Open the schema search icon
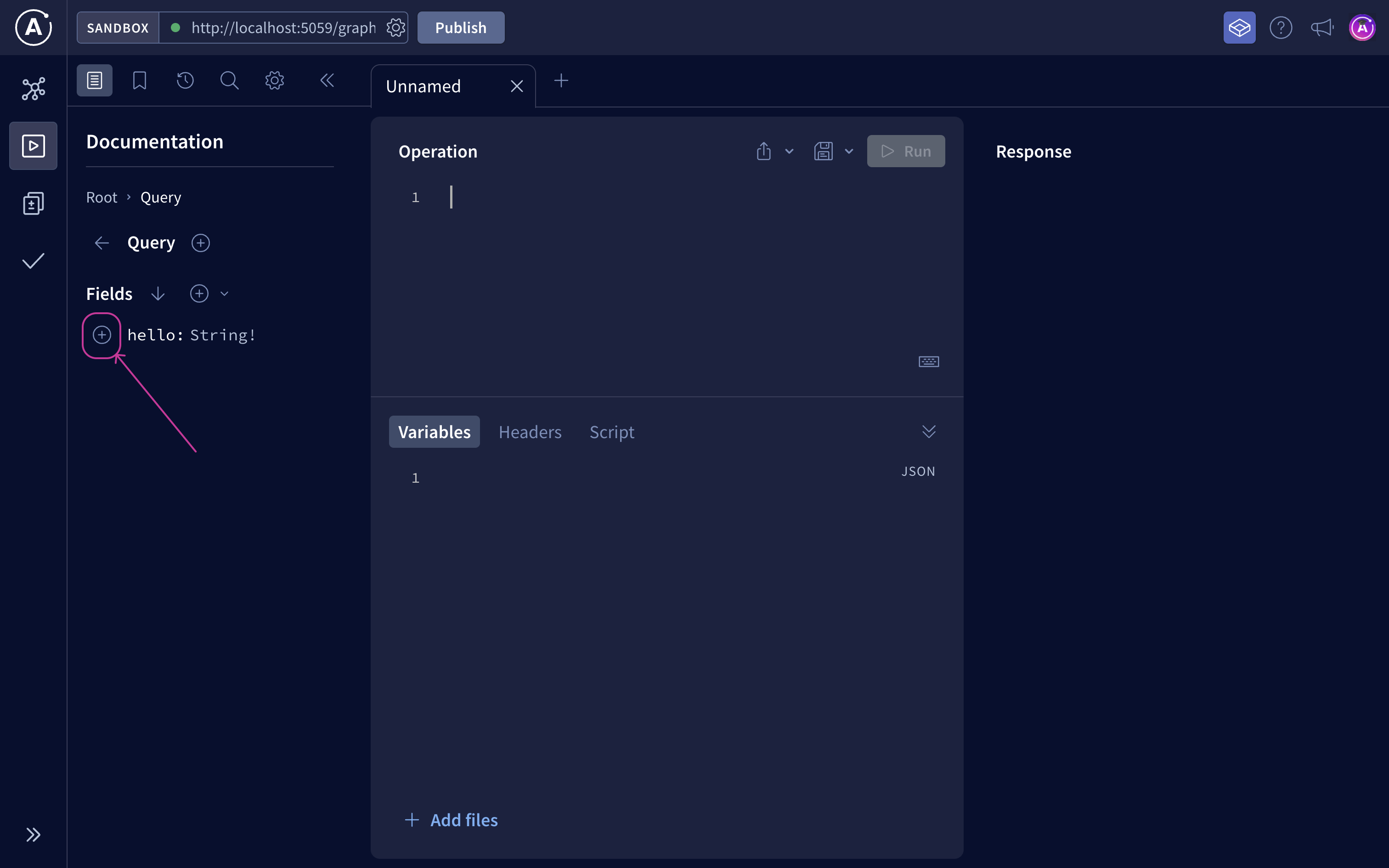Screen dimensions: 1389x868 tap(230, 80)
